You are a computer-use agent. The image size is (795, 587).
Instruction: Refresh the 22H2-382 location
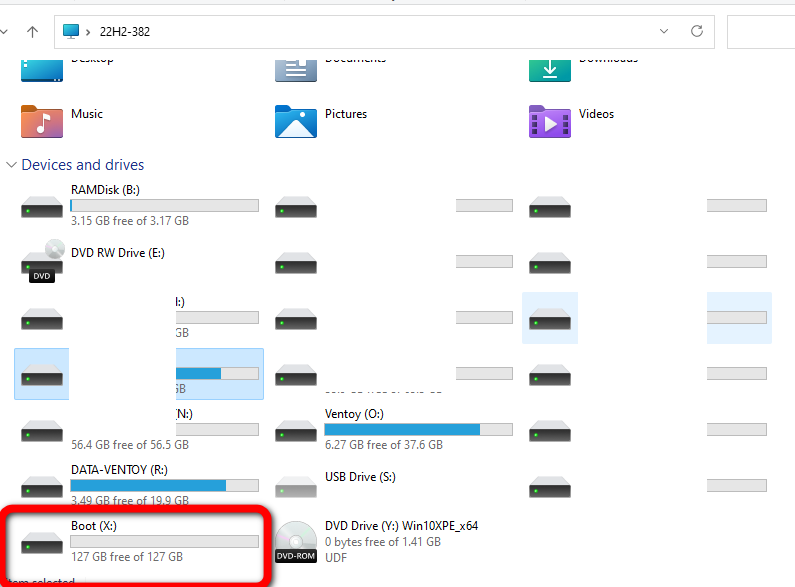pyautogui.click(x=697, y=31)
